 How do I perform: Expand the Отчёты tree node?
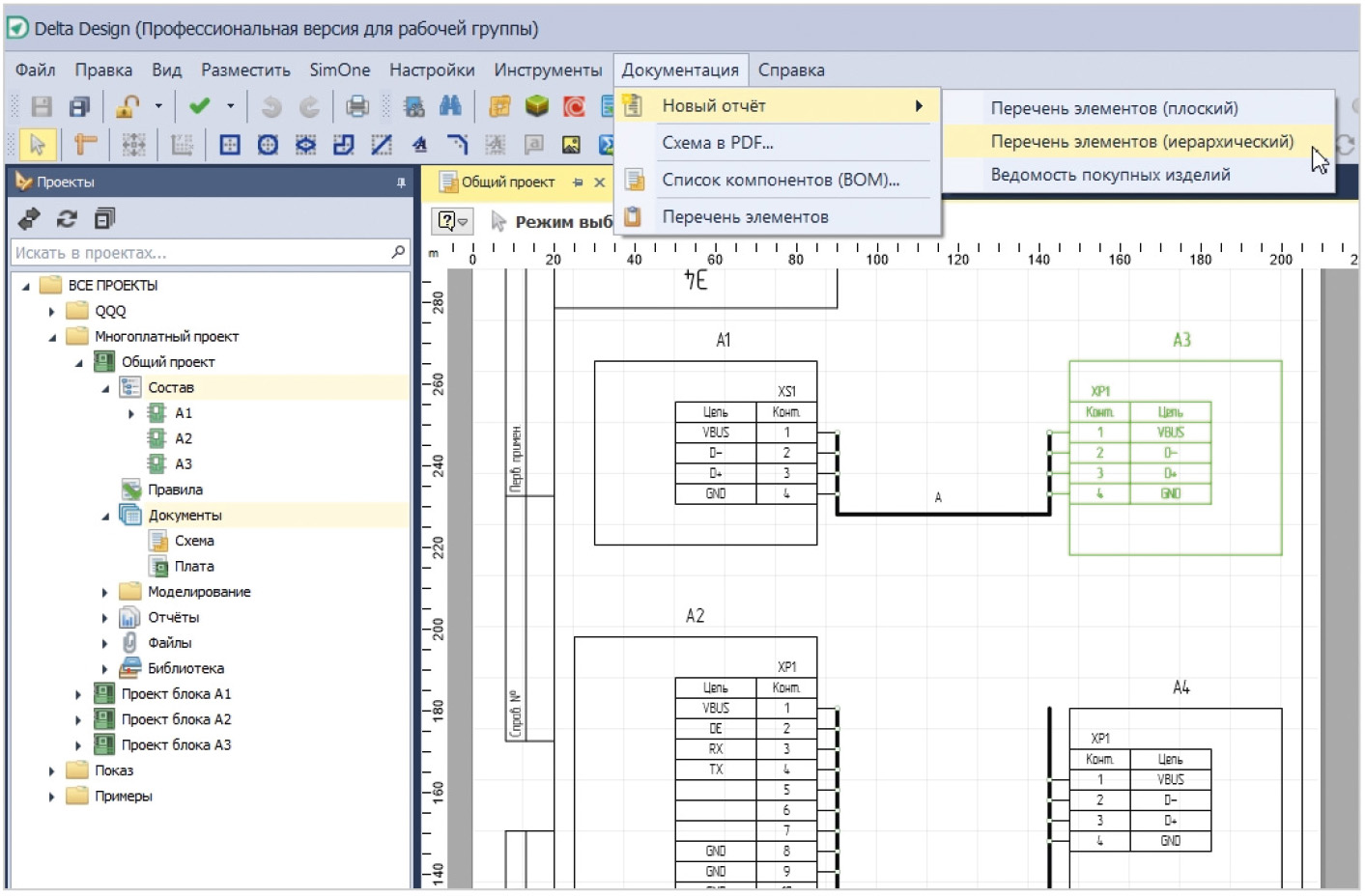click(105, 618)
